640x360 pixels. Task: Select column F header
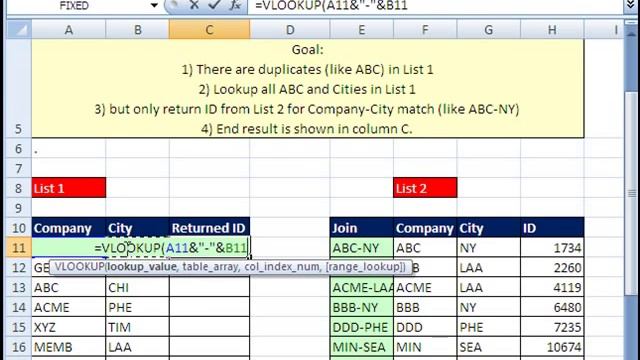click(425, 29)
